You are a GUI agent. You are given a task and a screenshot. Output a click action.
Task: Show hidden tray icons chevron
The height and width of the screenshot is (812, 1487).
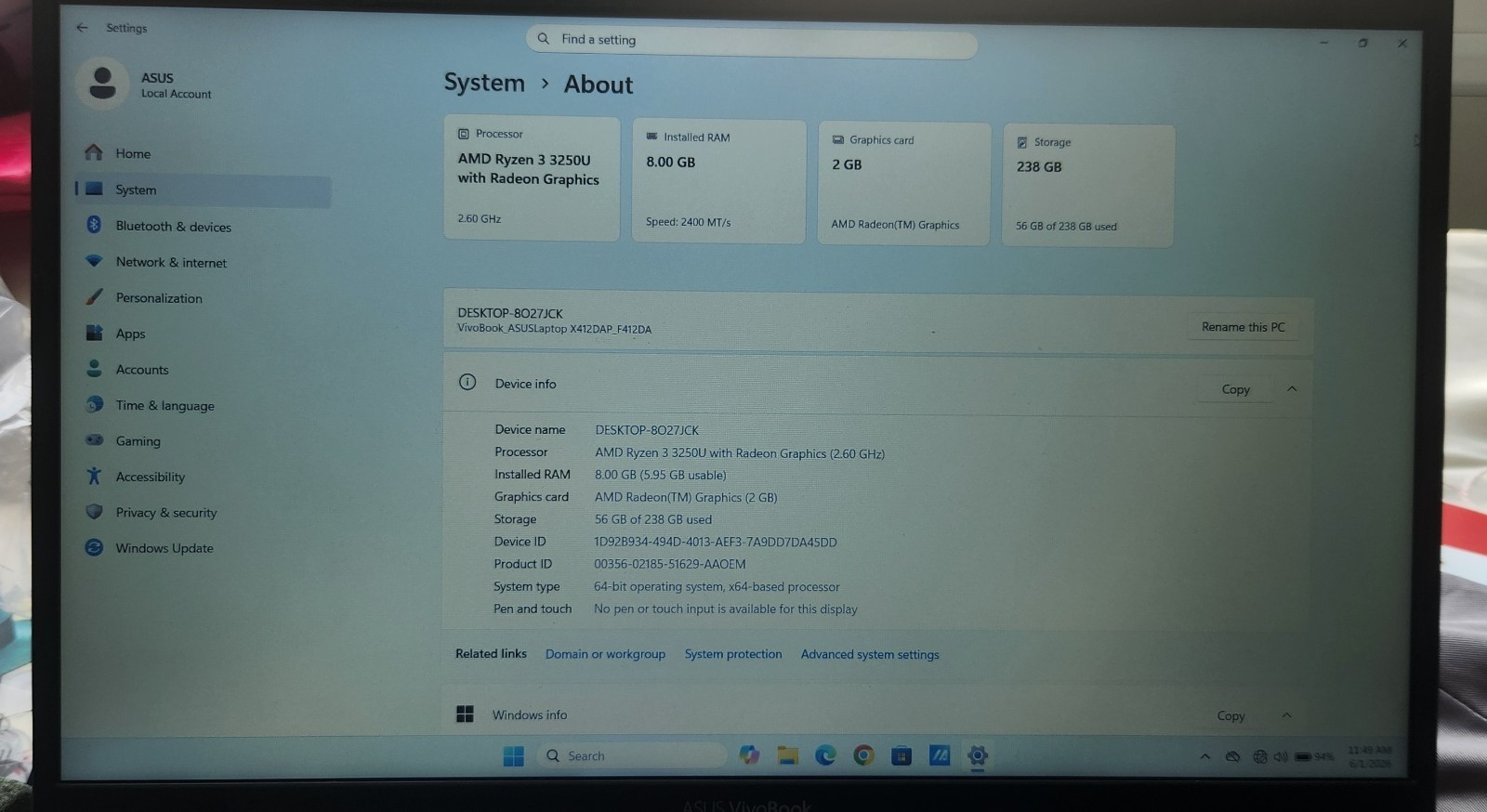pyautogui.click(x=1205, y=756)
